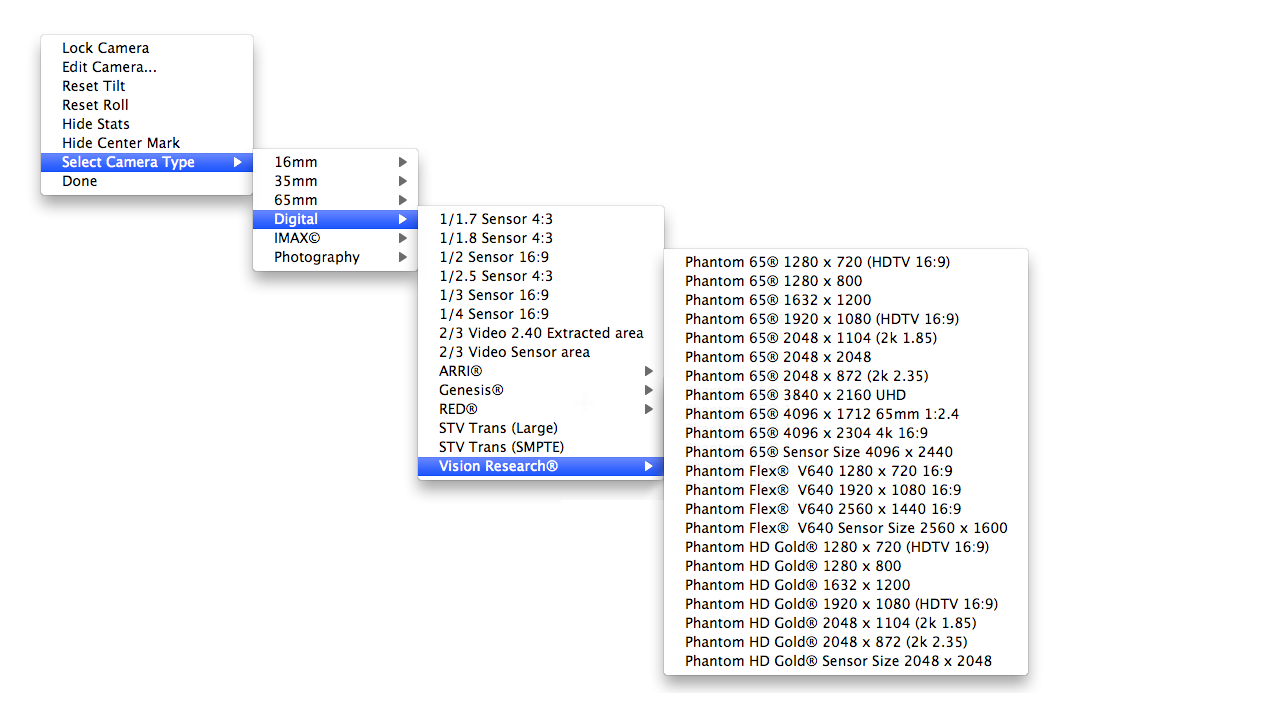This screenshot has width=1280, height=720.
Task: Select Phantom HD Gold® 1920 x 1080 (HDTV 16:9)
Action: click(846, 604)
